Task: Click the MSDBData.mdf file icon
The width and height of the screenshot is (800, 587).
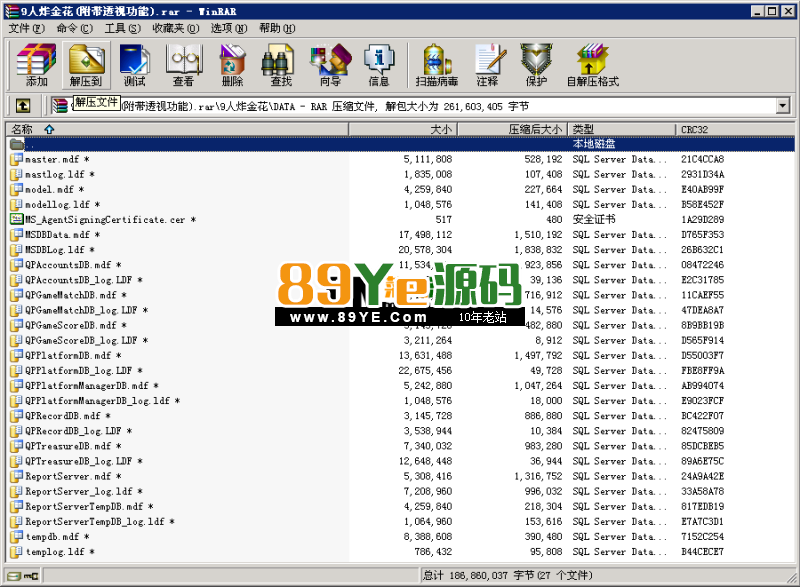Action: 17,235
